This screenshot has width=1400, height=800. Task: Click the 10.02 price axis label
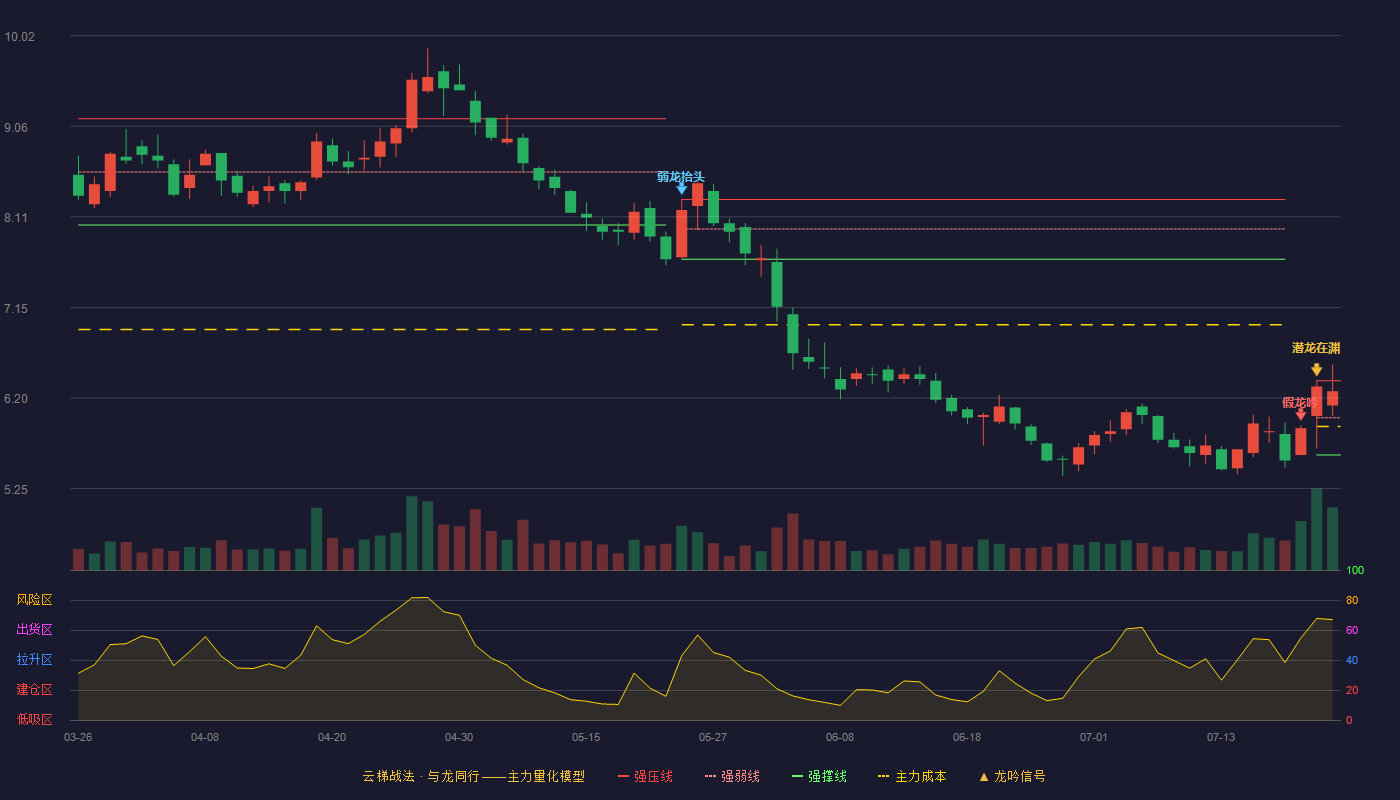pyautogui.click(x=19, y=37)
